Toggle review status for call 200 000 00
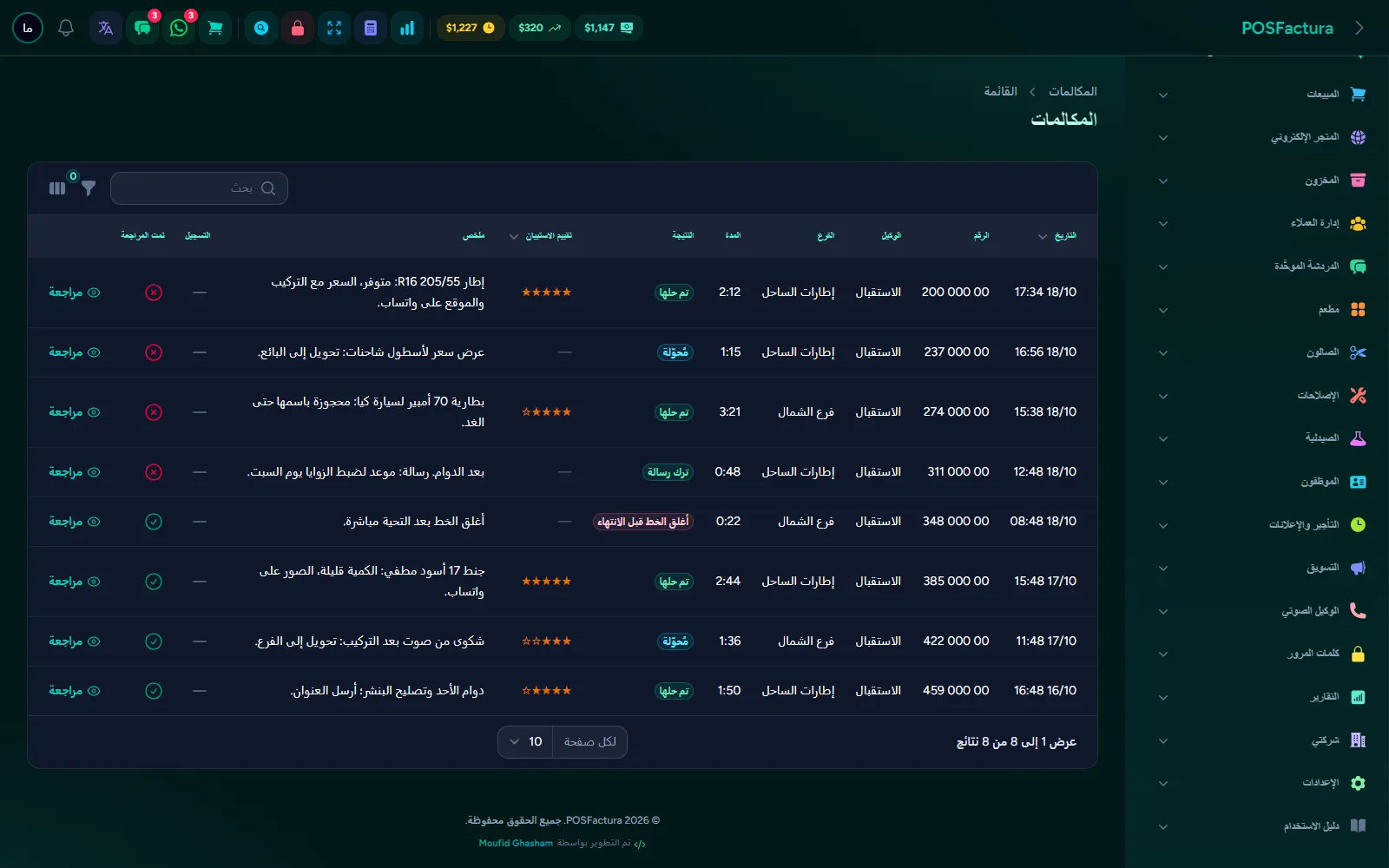Screen dimensions: 1389x868 (154, 293)
